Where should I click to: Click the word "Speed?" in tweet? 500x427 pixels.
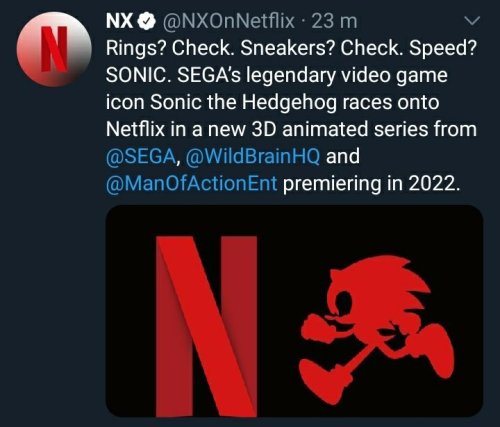click(443, 49)
